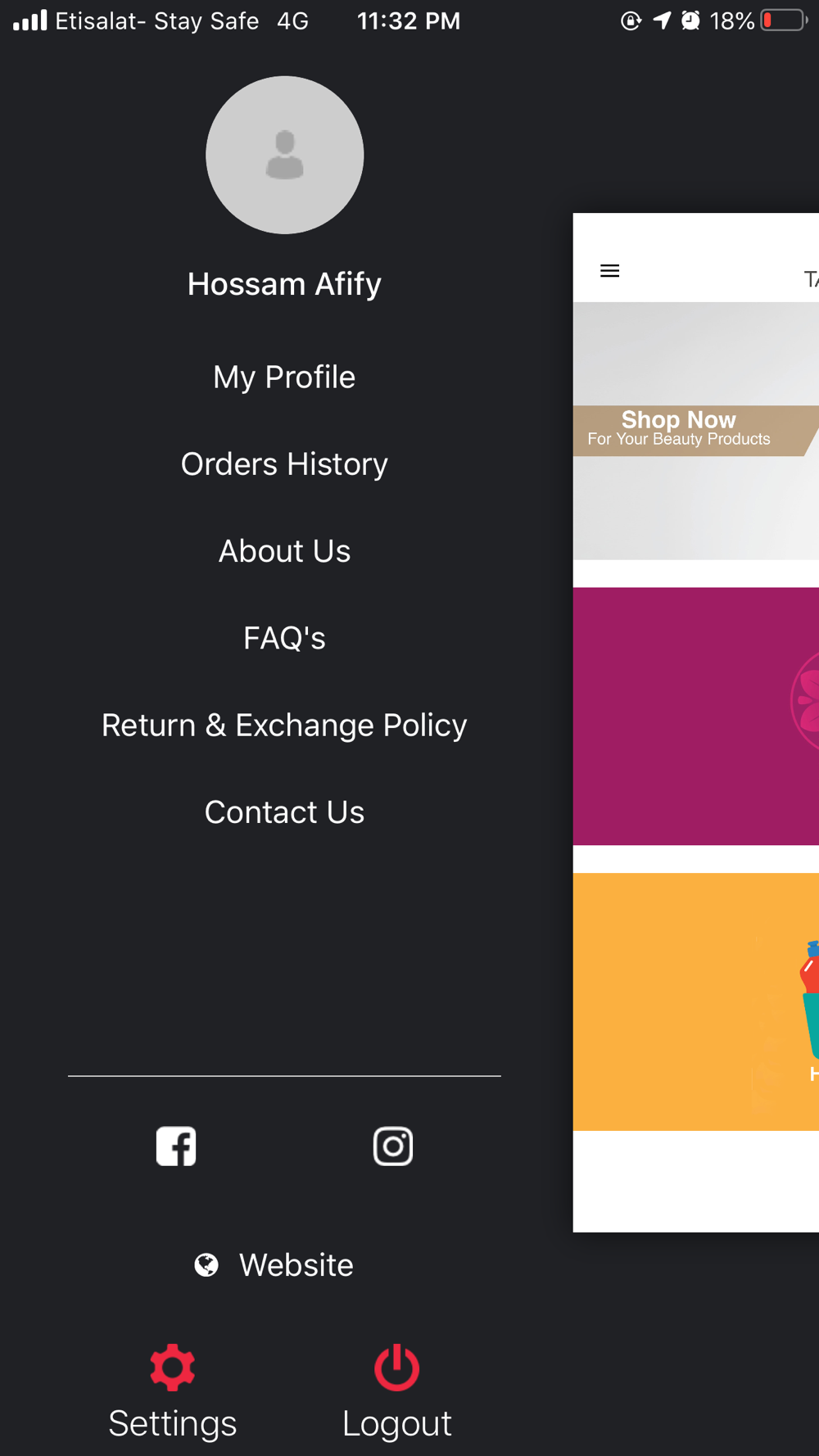819x1456 pixels.
Task: Tap the battery indicator in status bar
Action: (783, 20)
